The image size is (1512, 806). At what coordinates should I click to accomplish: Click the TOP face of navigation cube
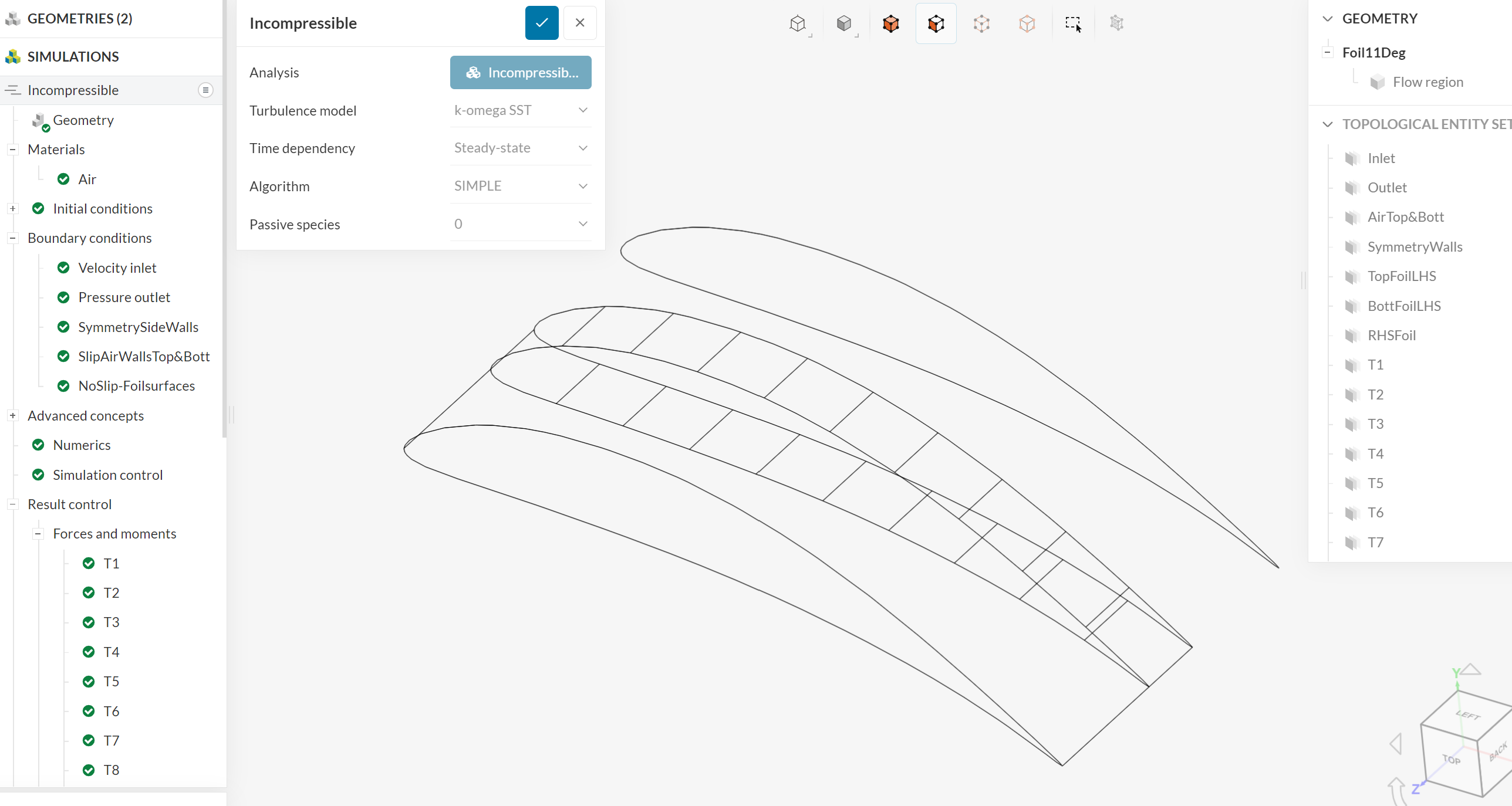point(1450,760)
